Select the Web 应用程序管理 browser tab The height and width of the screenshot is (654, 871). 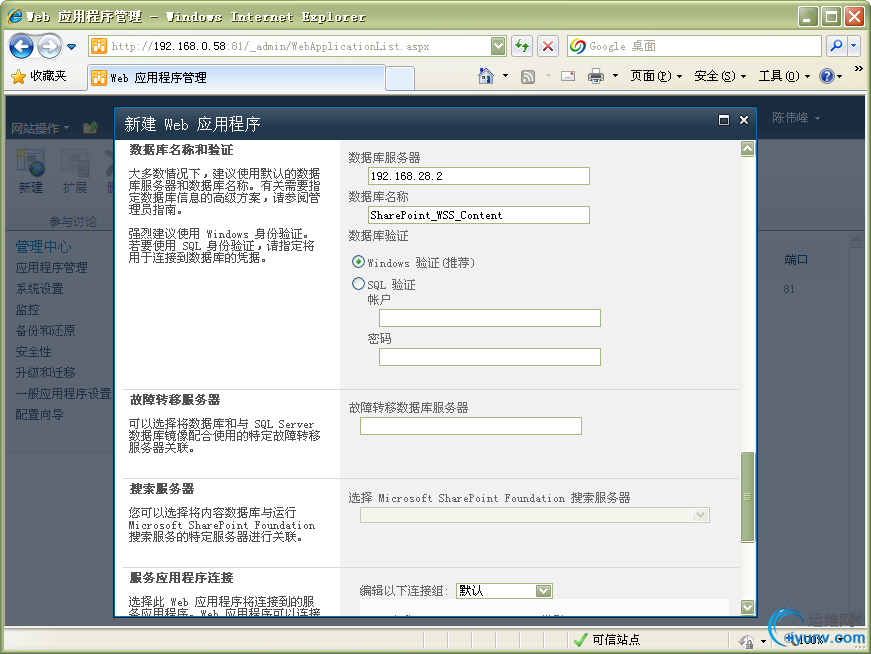(236, 78)
